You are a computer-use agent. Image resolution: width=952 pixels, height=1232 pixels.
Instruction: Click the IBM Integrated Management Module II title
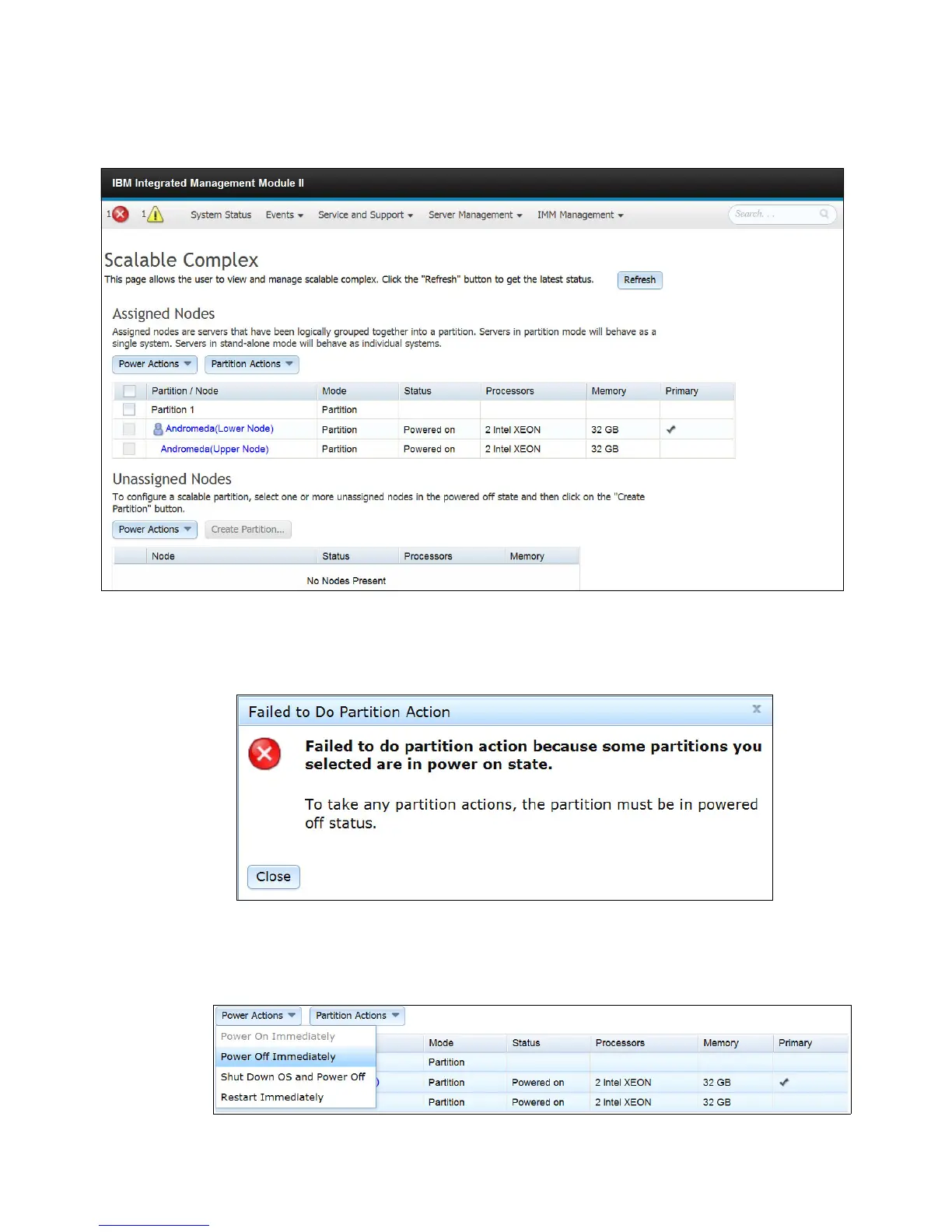[x=208, y=184]
